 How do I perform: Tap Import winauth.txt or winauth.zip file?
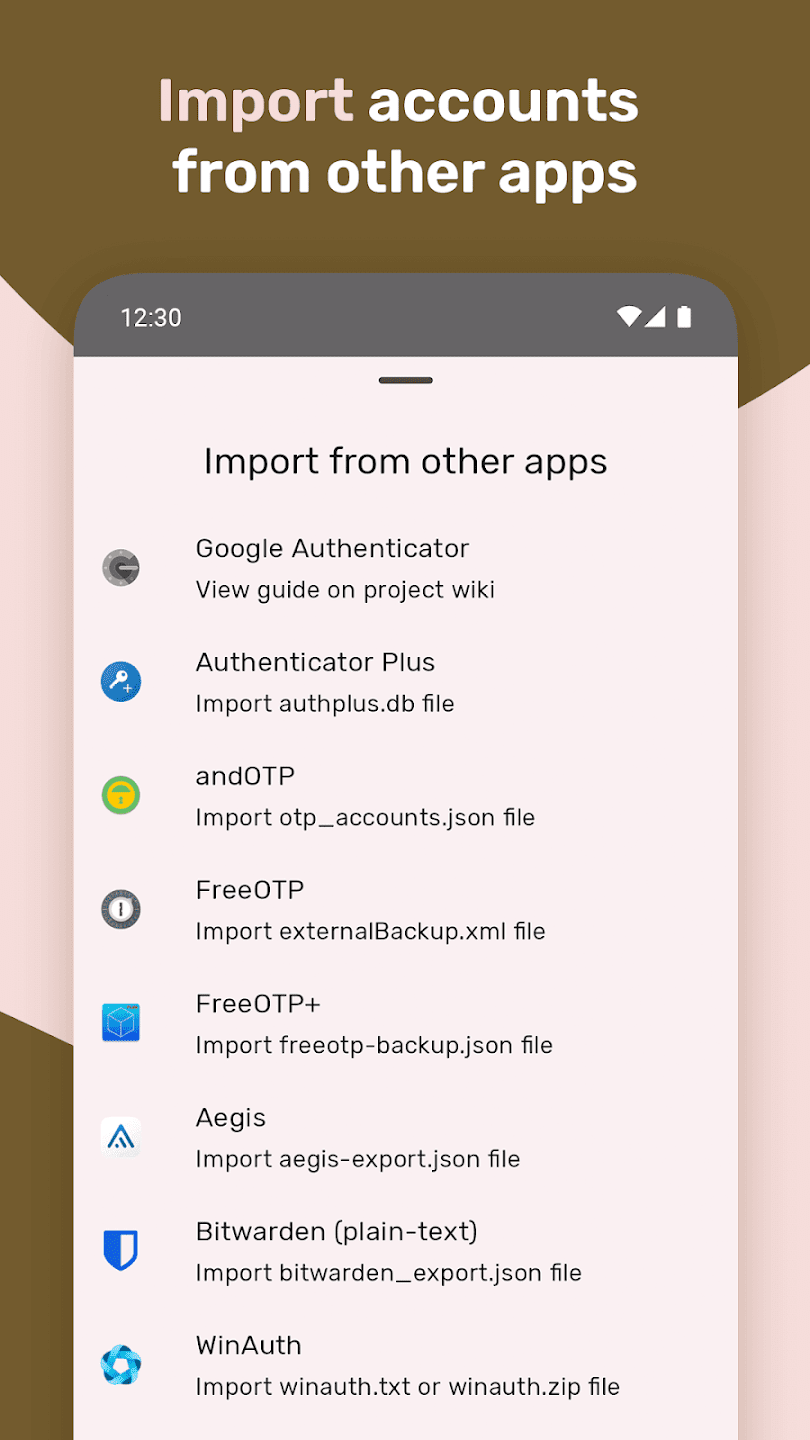point(407,1387)
